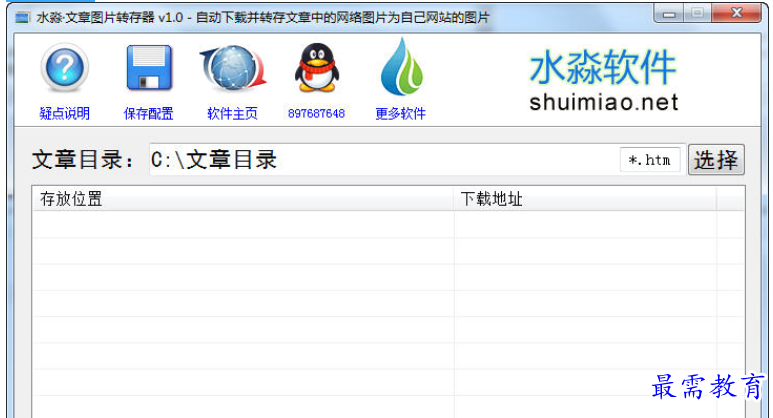Click the QQ number 897687648 link
This screenshot has width=773, height=418.
click(x=316, y=113)
